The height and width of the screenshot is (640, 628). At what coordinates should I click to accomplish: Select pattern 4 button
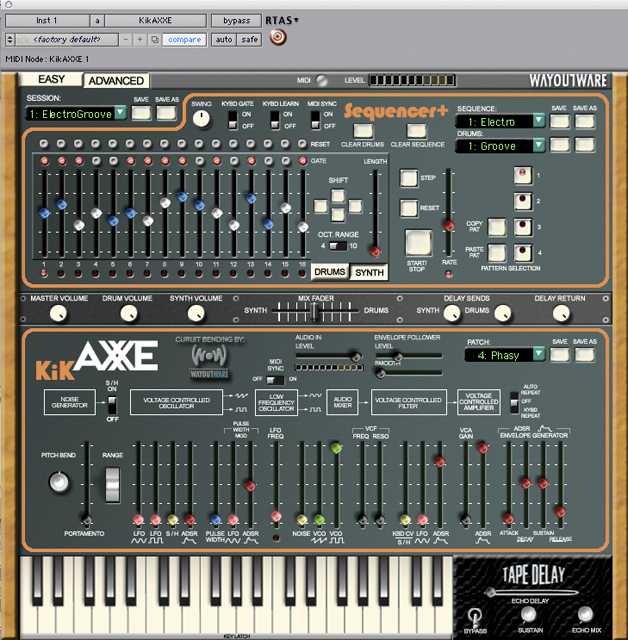[x=523, y=253]
